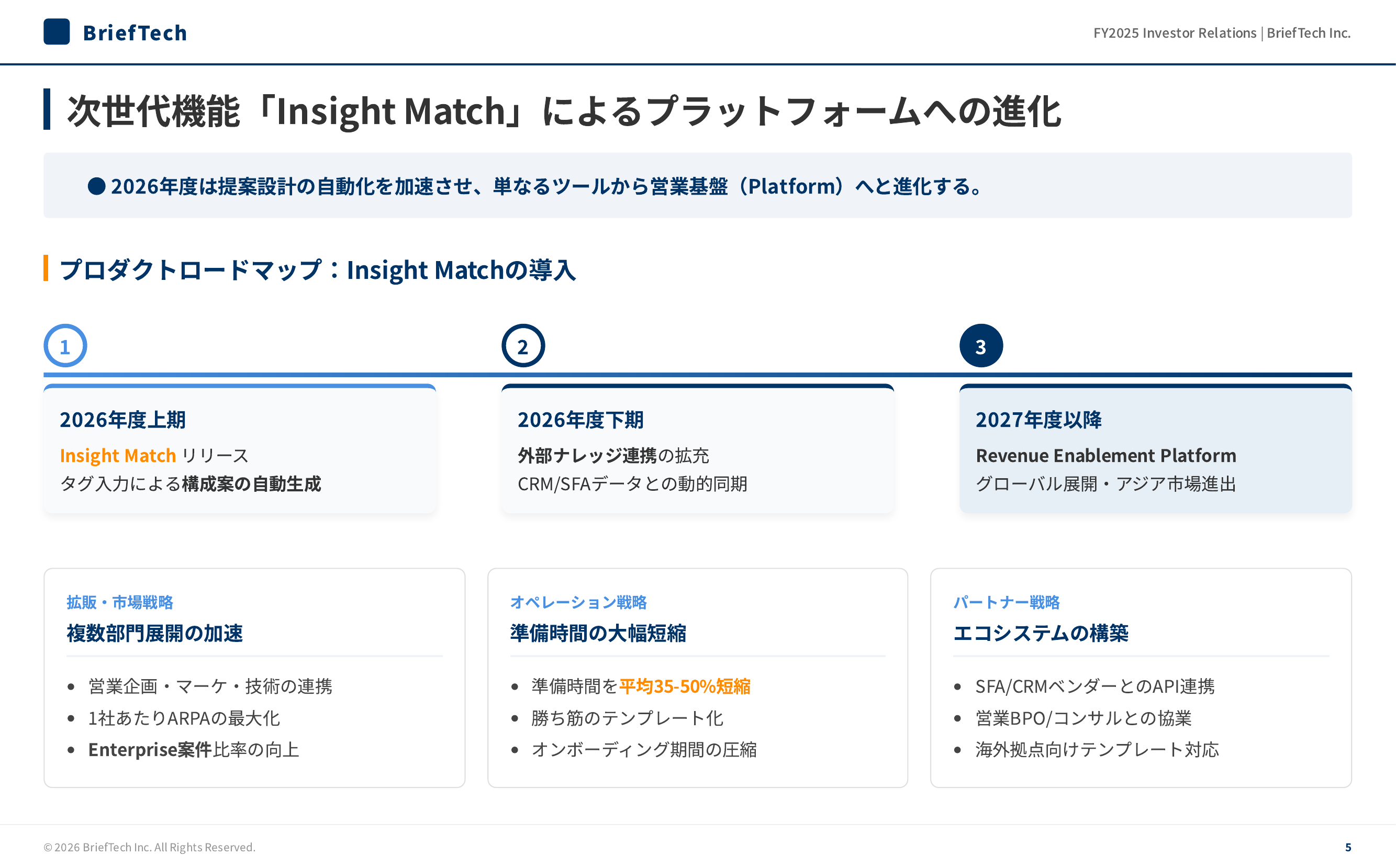Click the 平均35-50%短縮 highlighted text
Image resolution: width=1396 pixels, height=868 pixels.
(x=684, y=686)
